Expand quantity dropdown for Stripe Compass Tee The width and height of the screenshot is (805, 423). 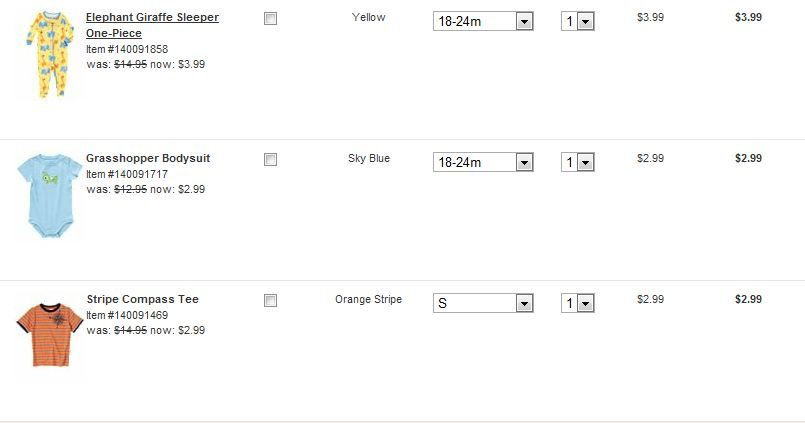[578, 303]
